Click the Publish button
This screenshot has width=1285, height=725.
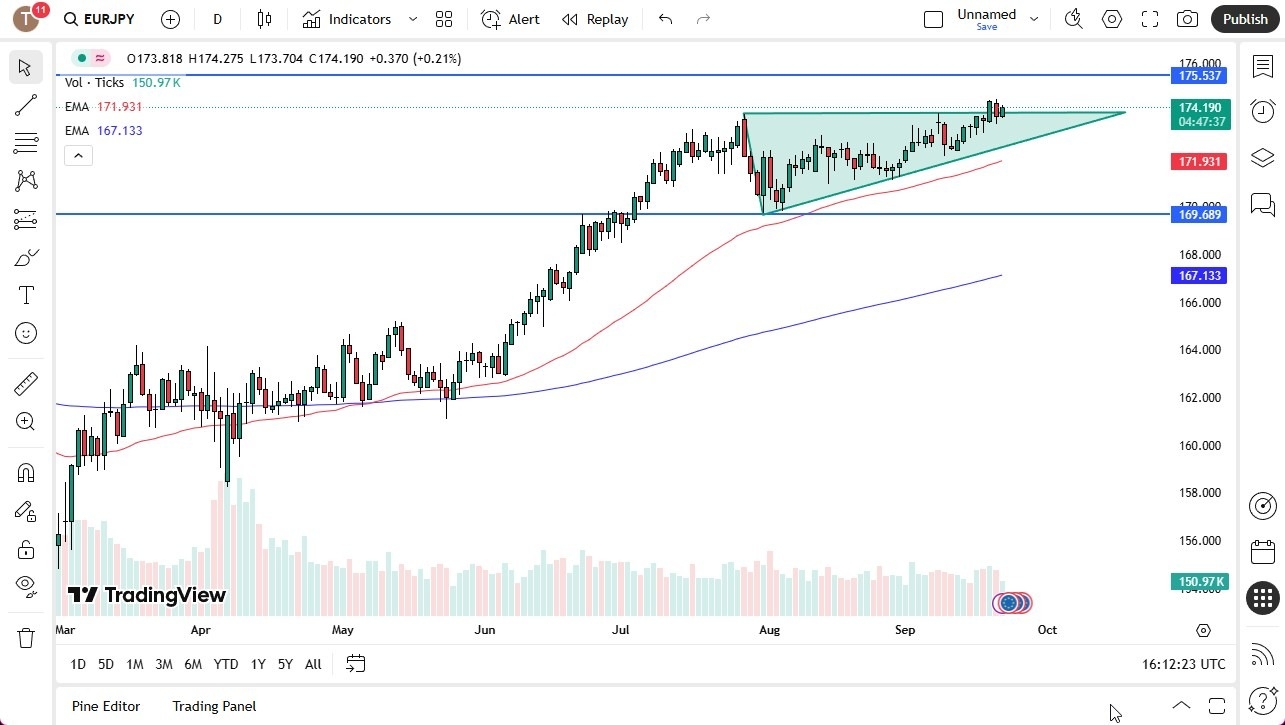[1244, 18]
